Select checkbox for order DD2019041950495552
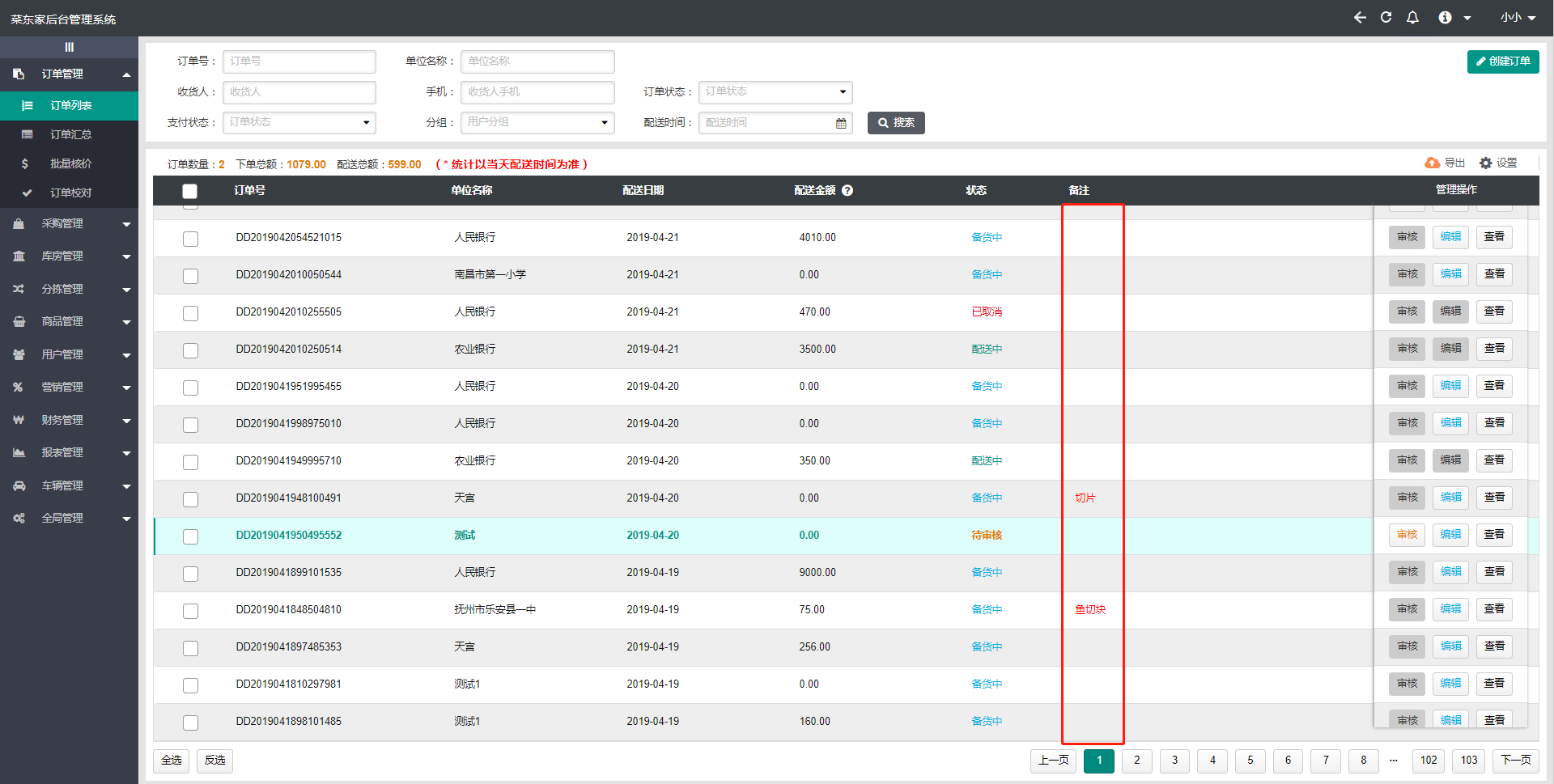The image size is (1554, 784). (190, 536)
